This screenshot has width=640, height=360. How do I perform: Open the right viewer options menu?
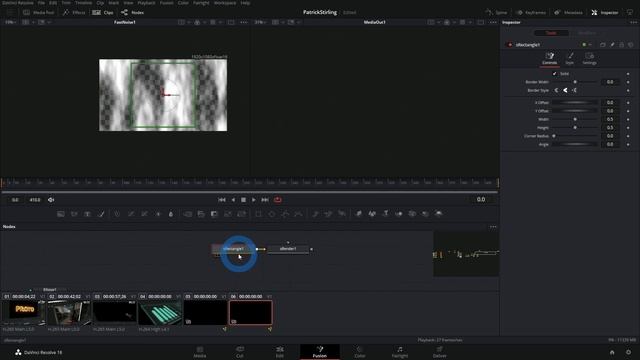click(493, 22)
